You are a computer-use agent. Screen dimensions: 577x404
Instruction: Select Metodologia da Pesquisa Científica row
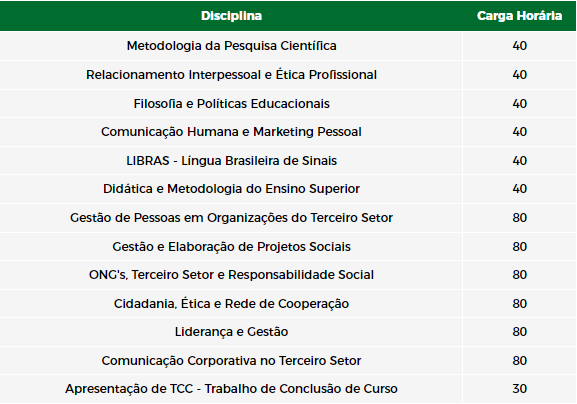(x=288, y=46)
